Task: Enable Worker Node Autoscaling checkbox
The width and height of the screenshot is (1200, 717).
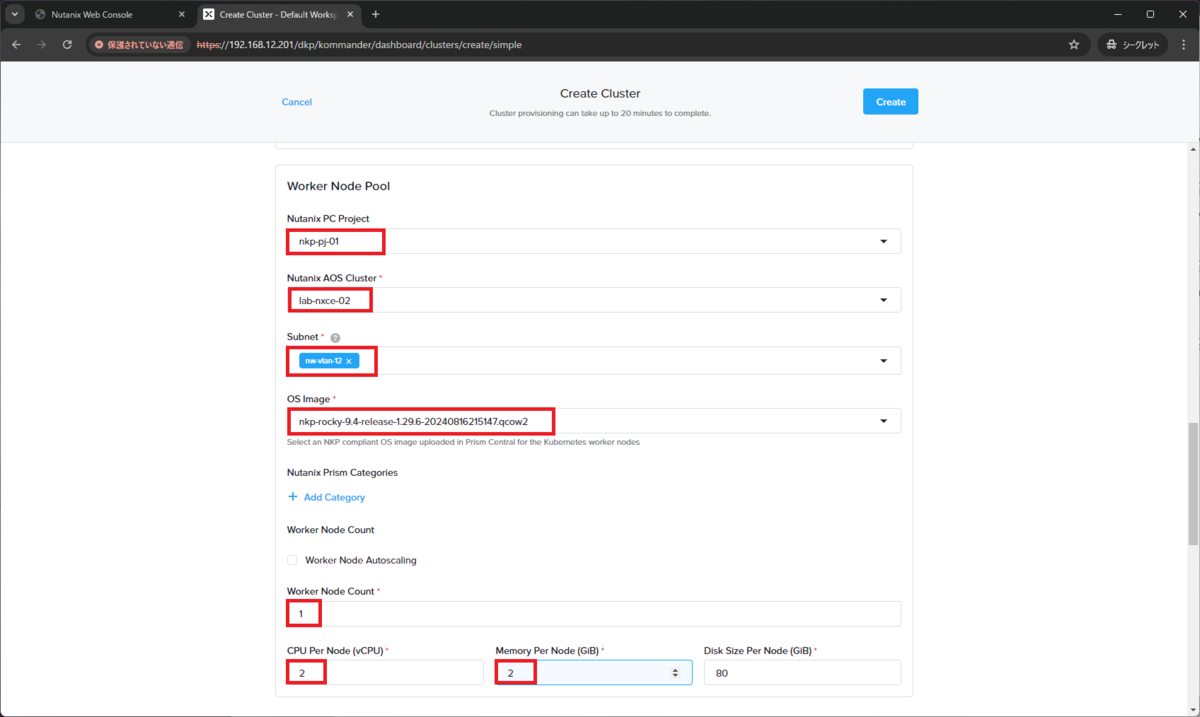Action: pos(292,560)
